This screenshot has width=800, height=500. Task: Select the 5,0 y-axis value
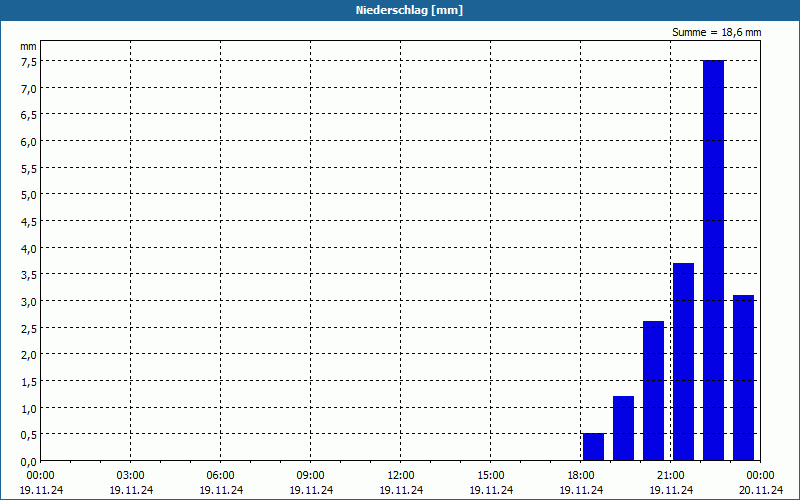pyautogui.click(x=29, y=195)
